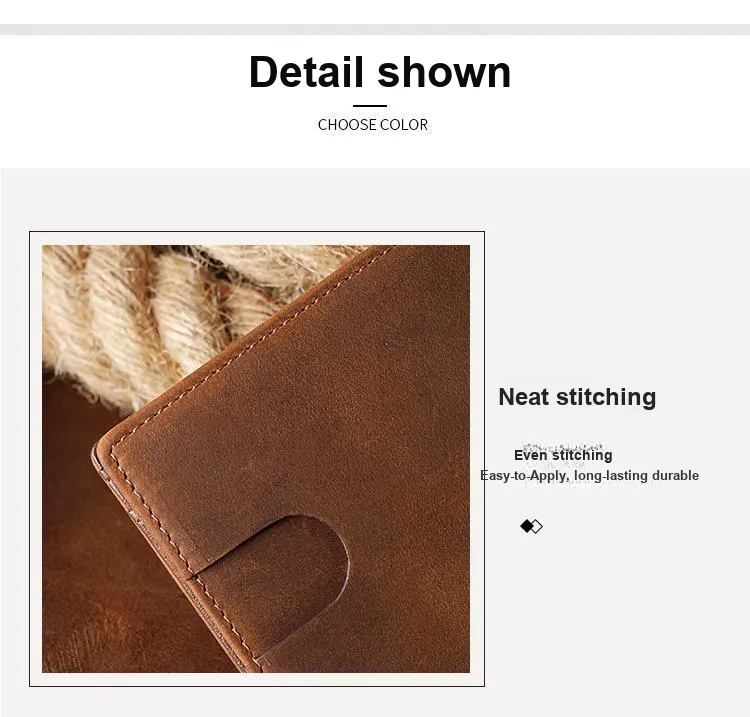Click the word "Detail" in the heading
750x717 pixels.
[x=306, y=72]
